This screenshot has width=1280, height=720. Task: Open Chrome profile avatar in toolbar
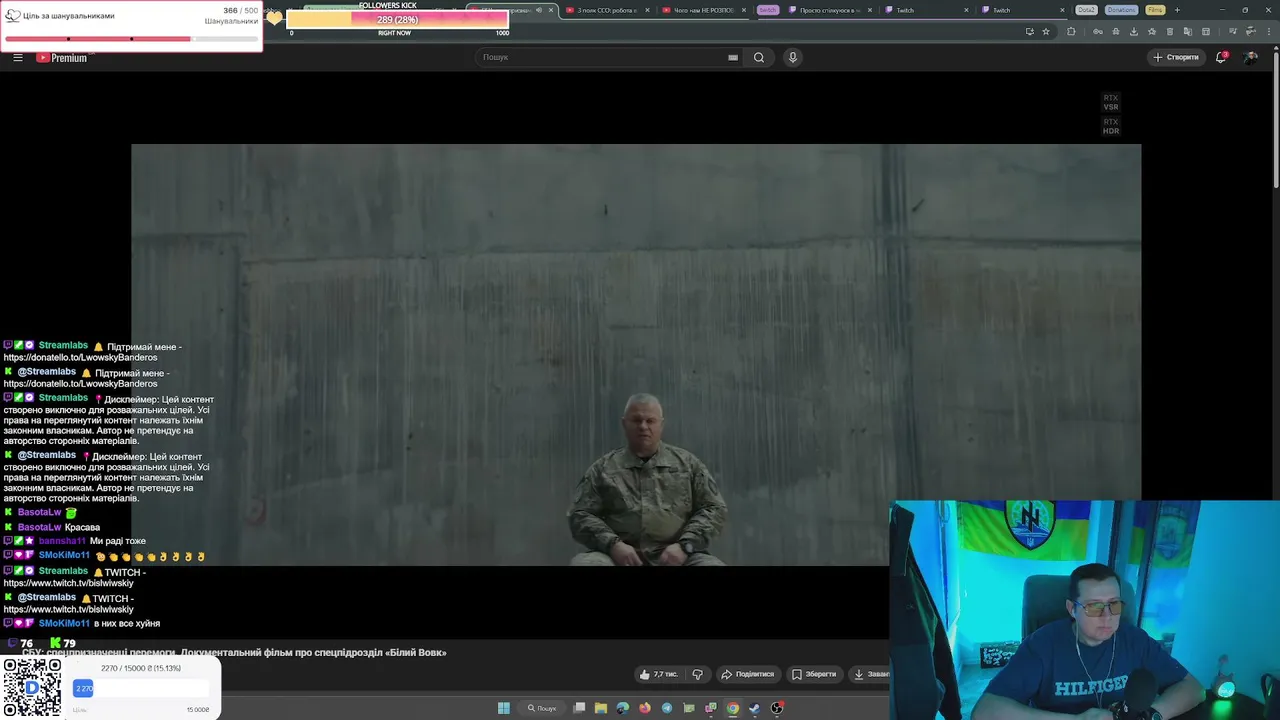(1250, 31)
